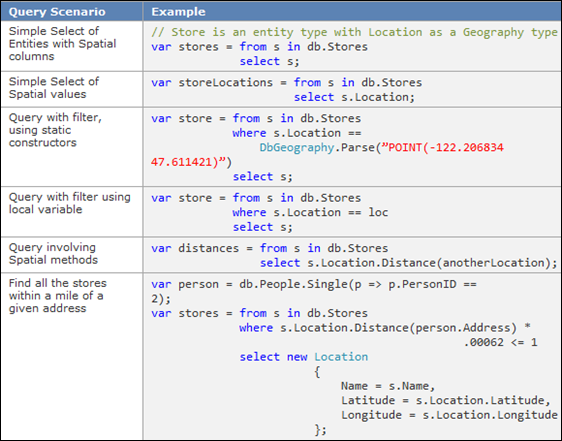Click 'var stores = from s in db.Stores' in first row
The image size is (562, 441).
click(259, 47)
